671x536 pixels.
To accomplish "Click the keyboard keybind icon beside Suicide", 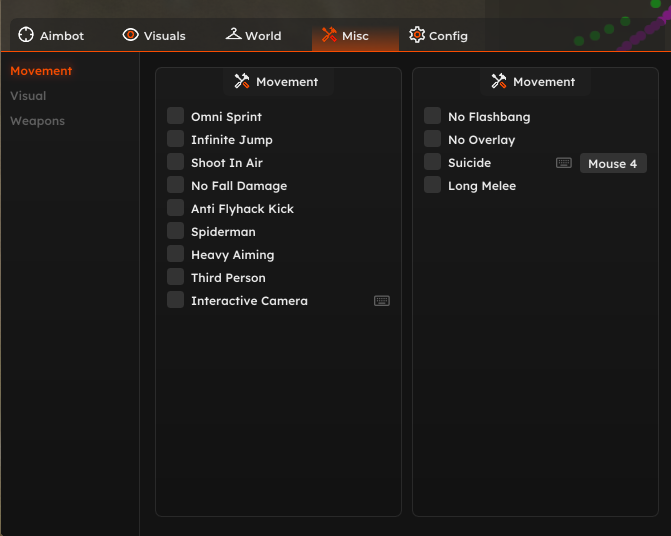I will coord(564,163).
